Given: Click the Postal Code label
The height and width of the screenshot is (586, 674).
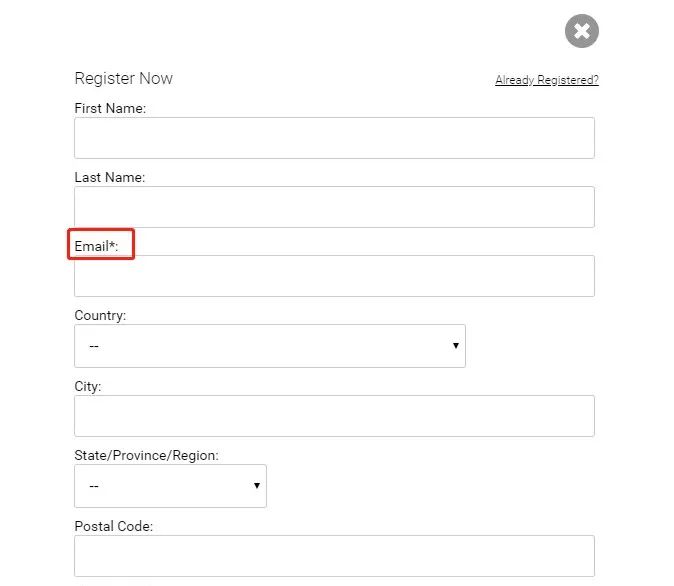Looking at the screenshot, I should [x=113, y=525].
